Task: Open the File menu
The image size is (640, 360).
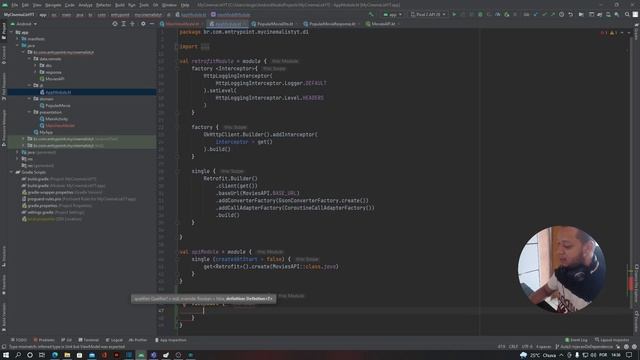Action: (x=15, y=5)
